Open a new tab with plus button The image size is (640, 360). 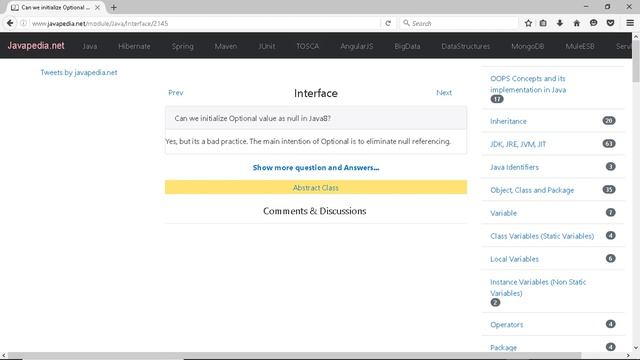pyautogui.click(x=113, y=7)
